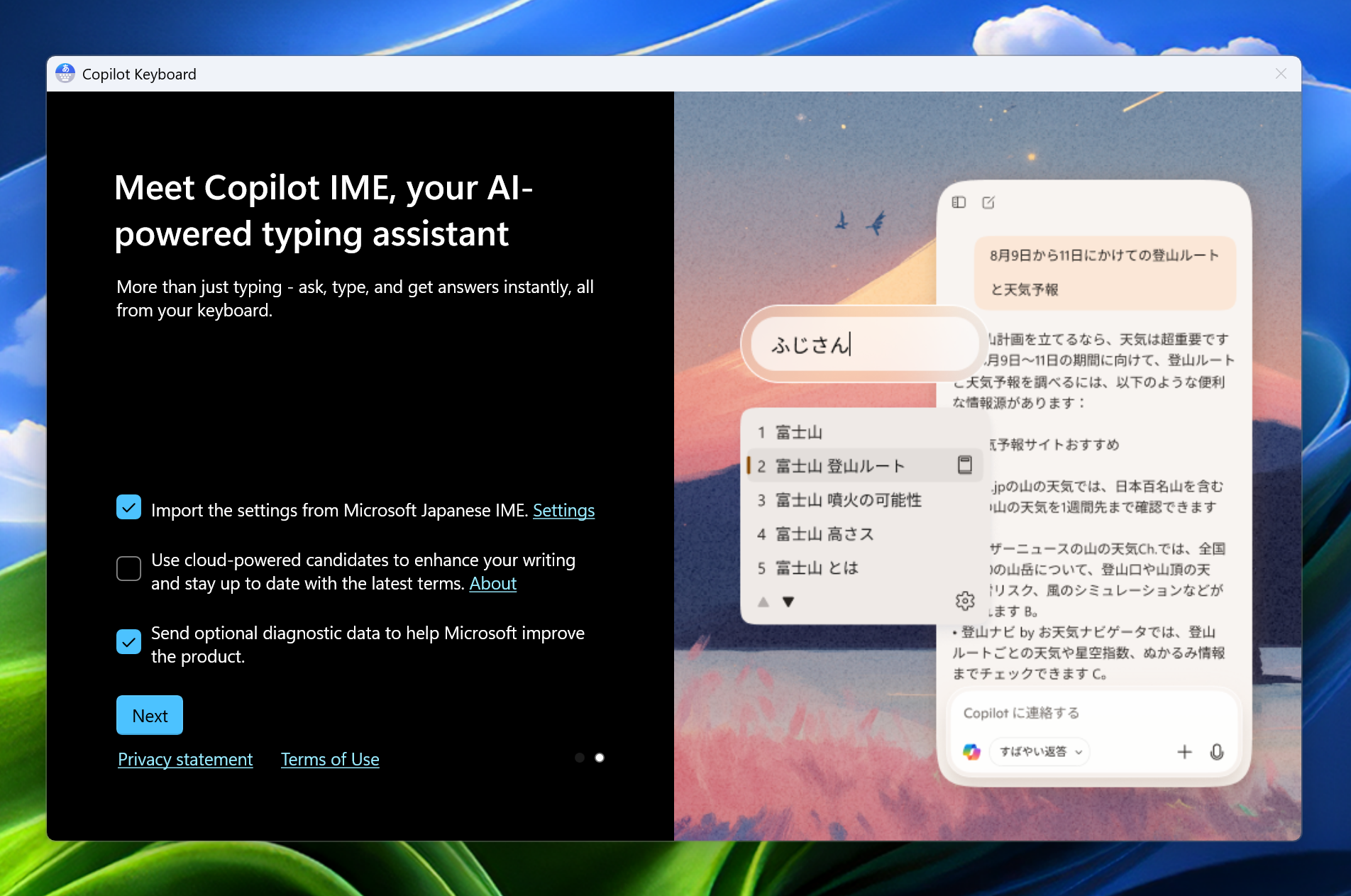Enable cloud-powered candidates

128,568
